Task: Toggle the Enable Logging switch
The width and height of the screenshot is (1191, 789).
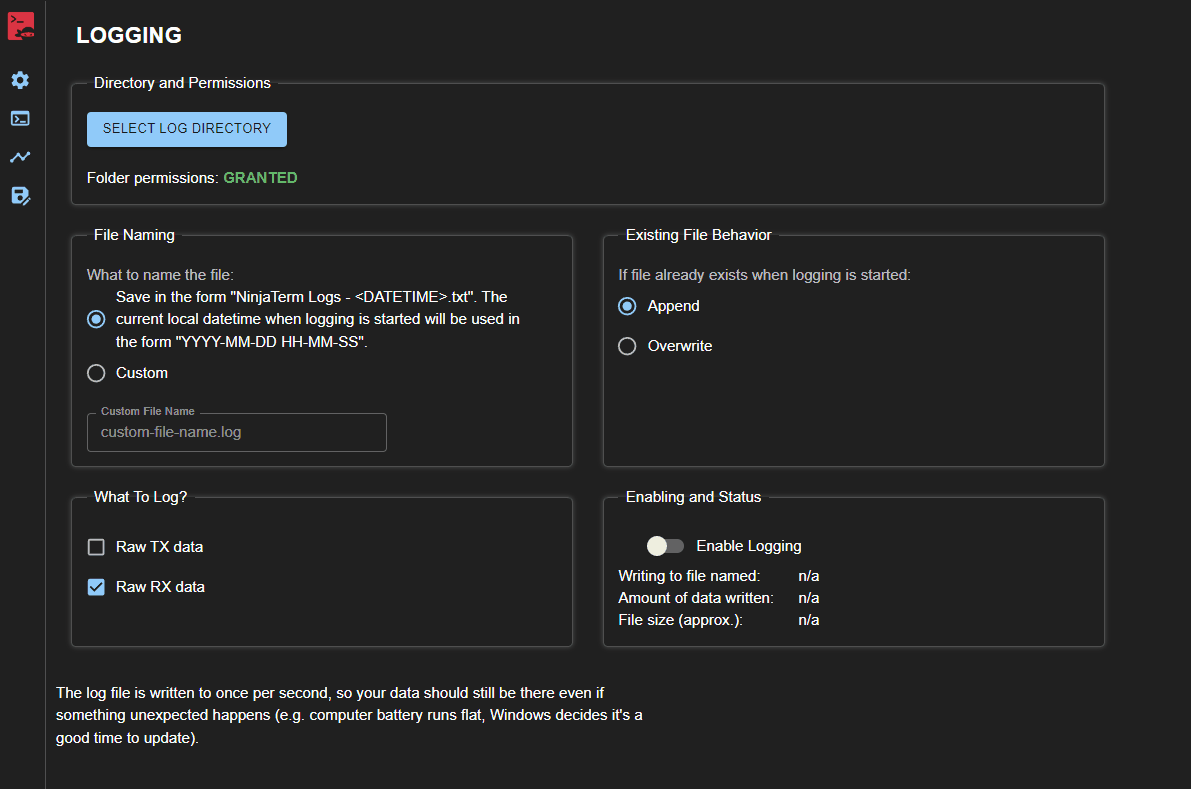Action: click(665, 546)
